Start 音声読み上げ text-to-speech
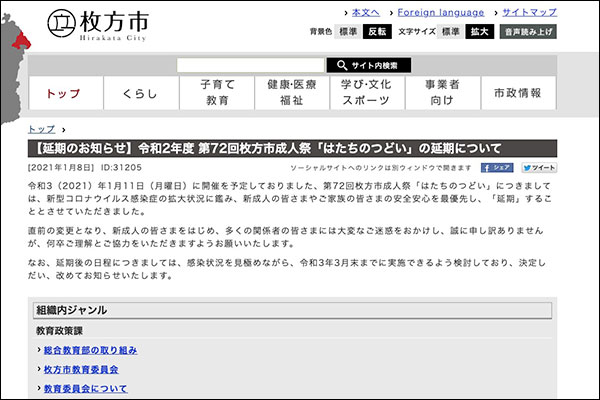The width and height of the screenshot is (600, 400). (x=528, y=32)
